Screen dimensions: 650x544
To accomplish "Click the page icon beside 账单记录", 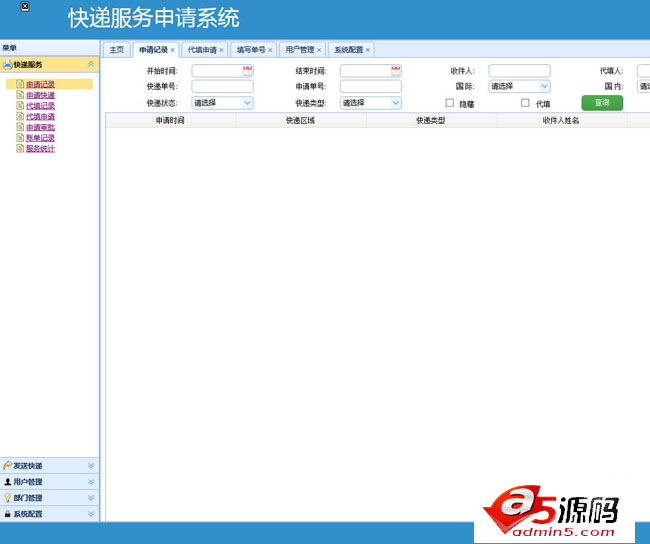I will [x=19, y=138].
